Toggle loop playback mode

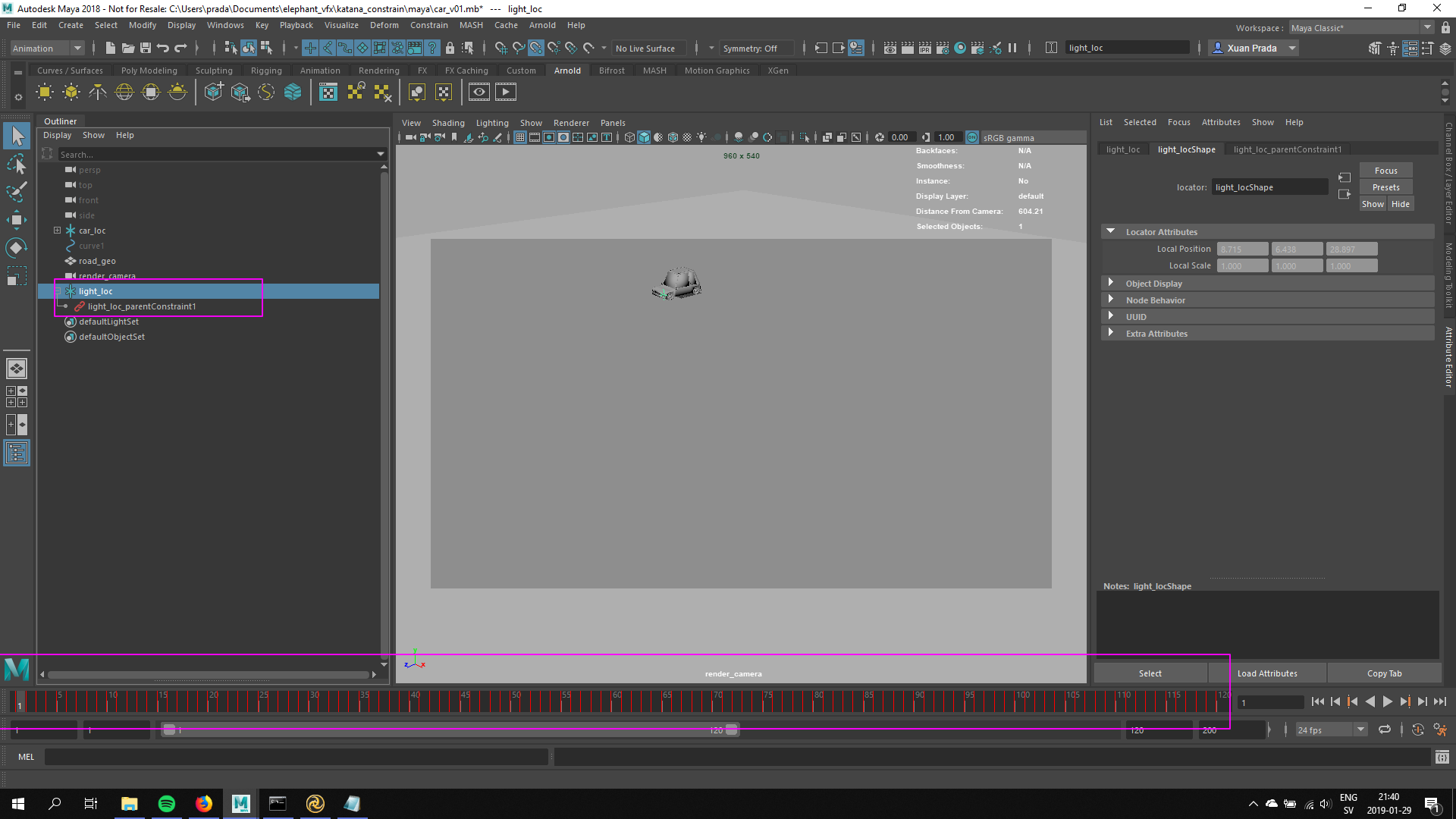click(1385, 730)
